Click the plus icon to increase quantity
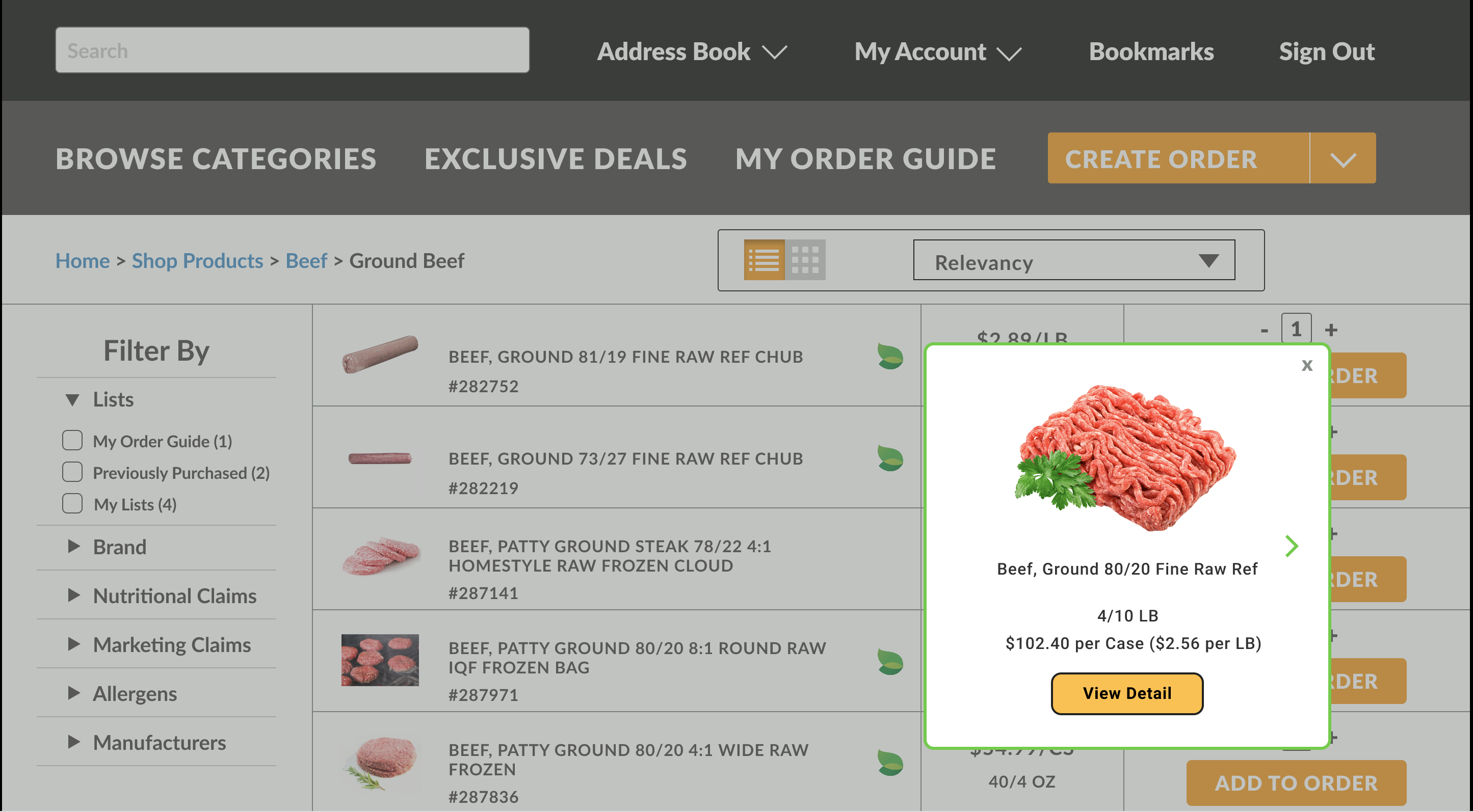 point(1332,329)
